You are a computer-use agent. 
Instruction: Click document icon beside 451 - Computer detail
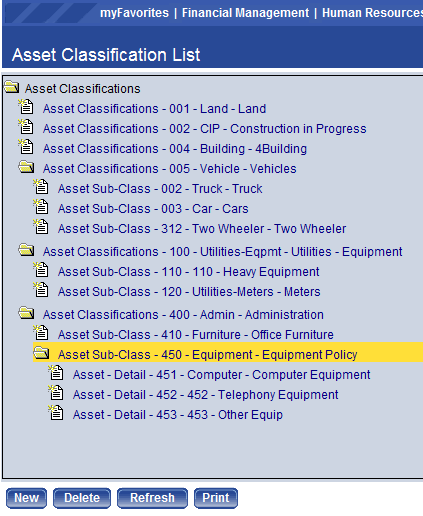[56, 373]
